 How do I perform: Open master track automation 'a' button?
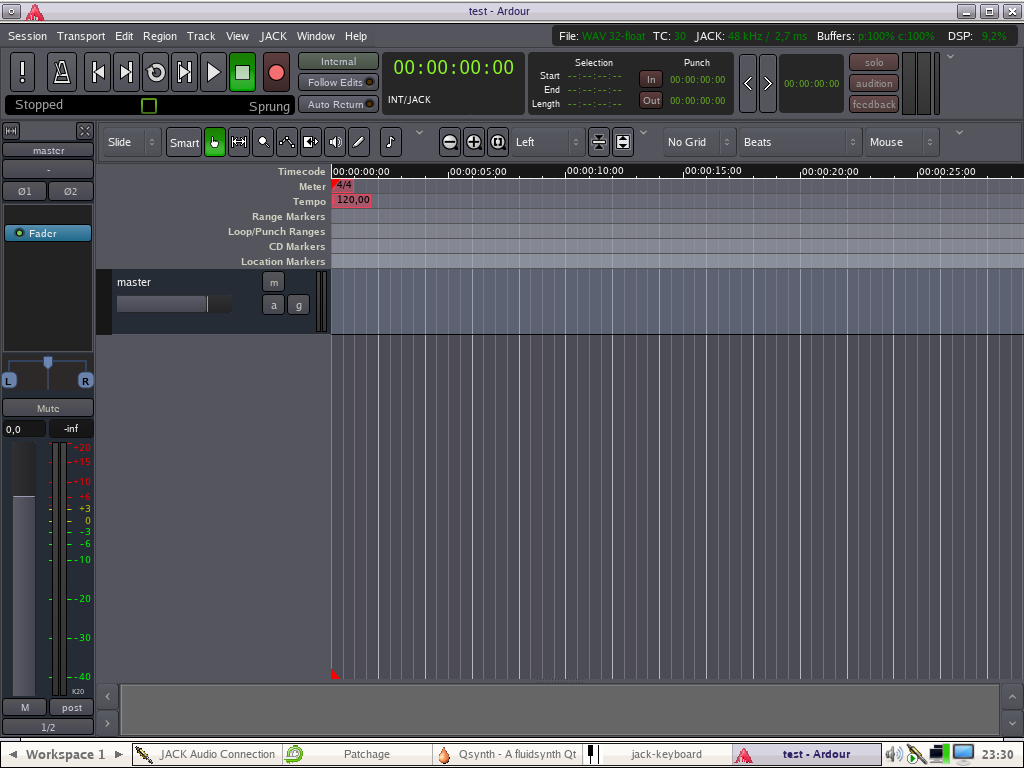pyautogui.click(x=274, y=305)
